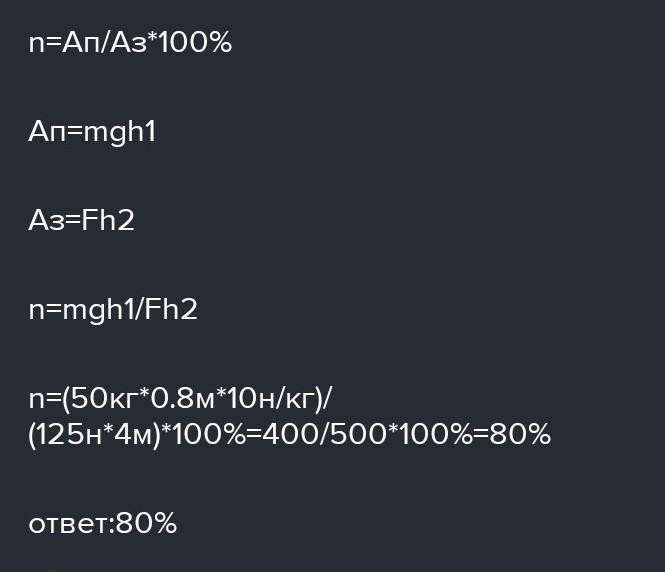
Task: Click the 80% in the answer line
Action: 146,523
